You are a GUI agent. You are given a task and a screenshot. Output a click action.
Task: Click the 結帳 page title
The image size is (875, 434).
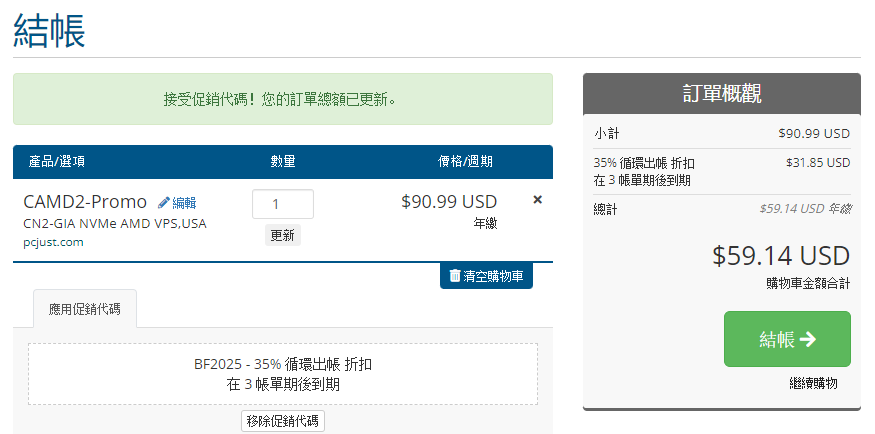[50, 30]
